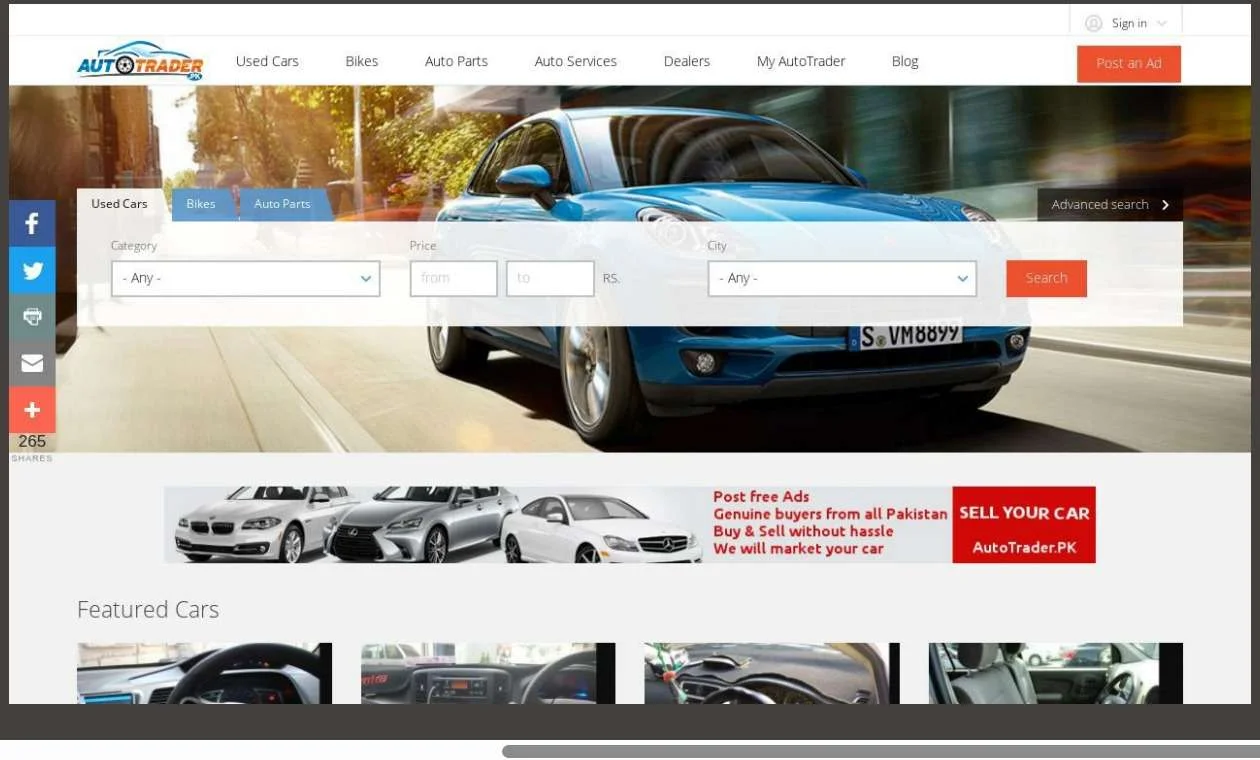Expand the Sign in dropdown arrow

(x=1161, y=24)
